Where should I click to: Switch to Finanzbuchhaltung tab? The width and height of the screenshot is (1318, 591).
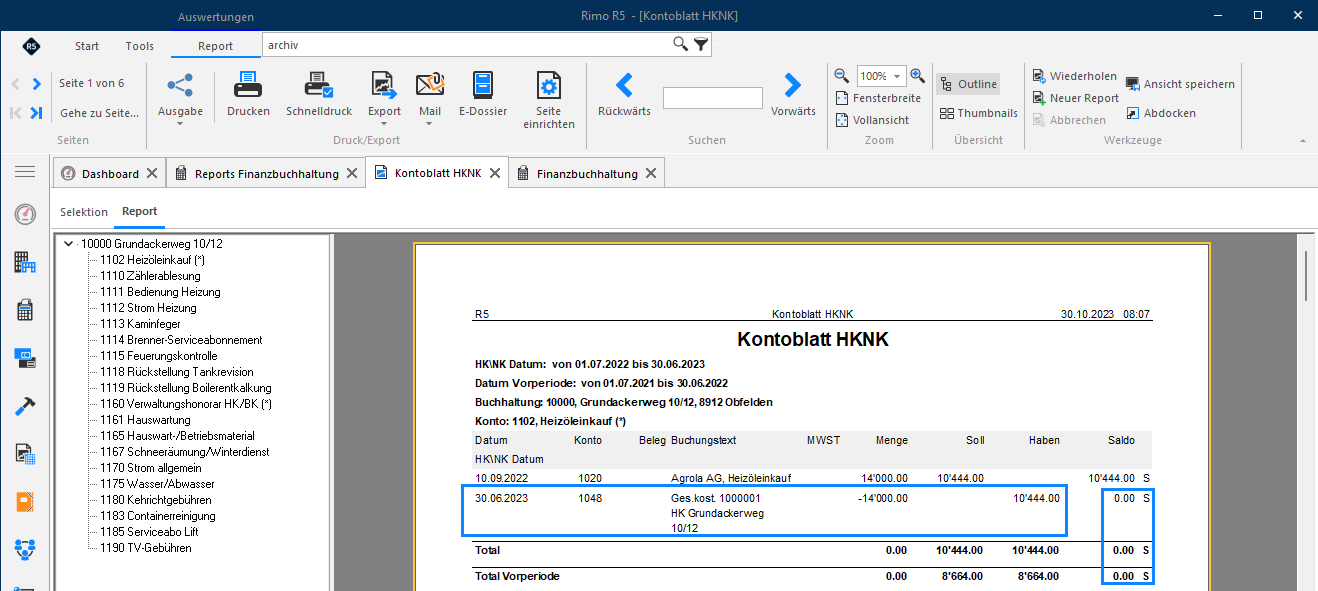coord(587,173)
